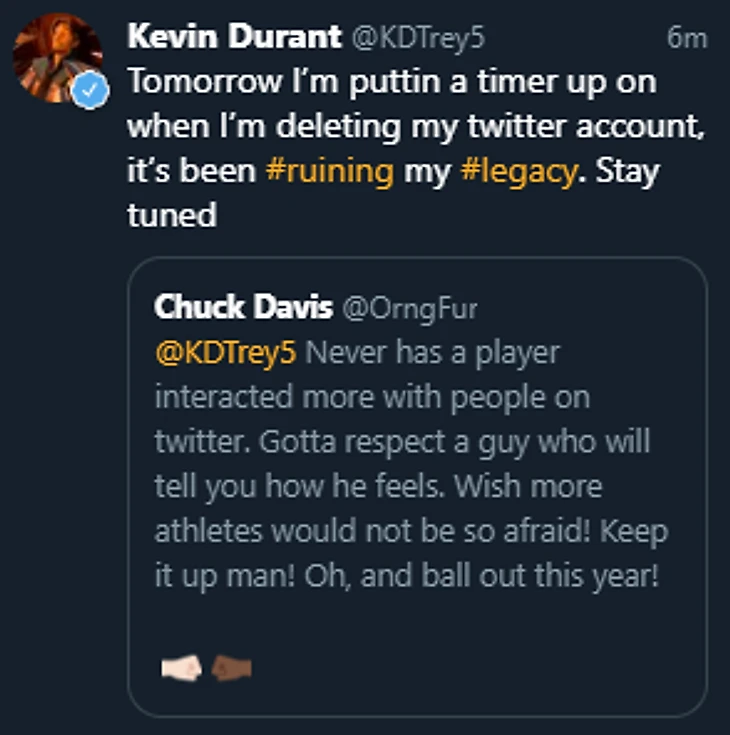This screenshot has width=730, height=735.
Task: Click the @KDTrey5 mention in quoted tweet
Action: (x=226, y=352)
